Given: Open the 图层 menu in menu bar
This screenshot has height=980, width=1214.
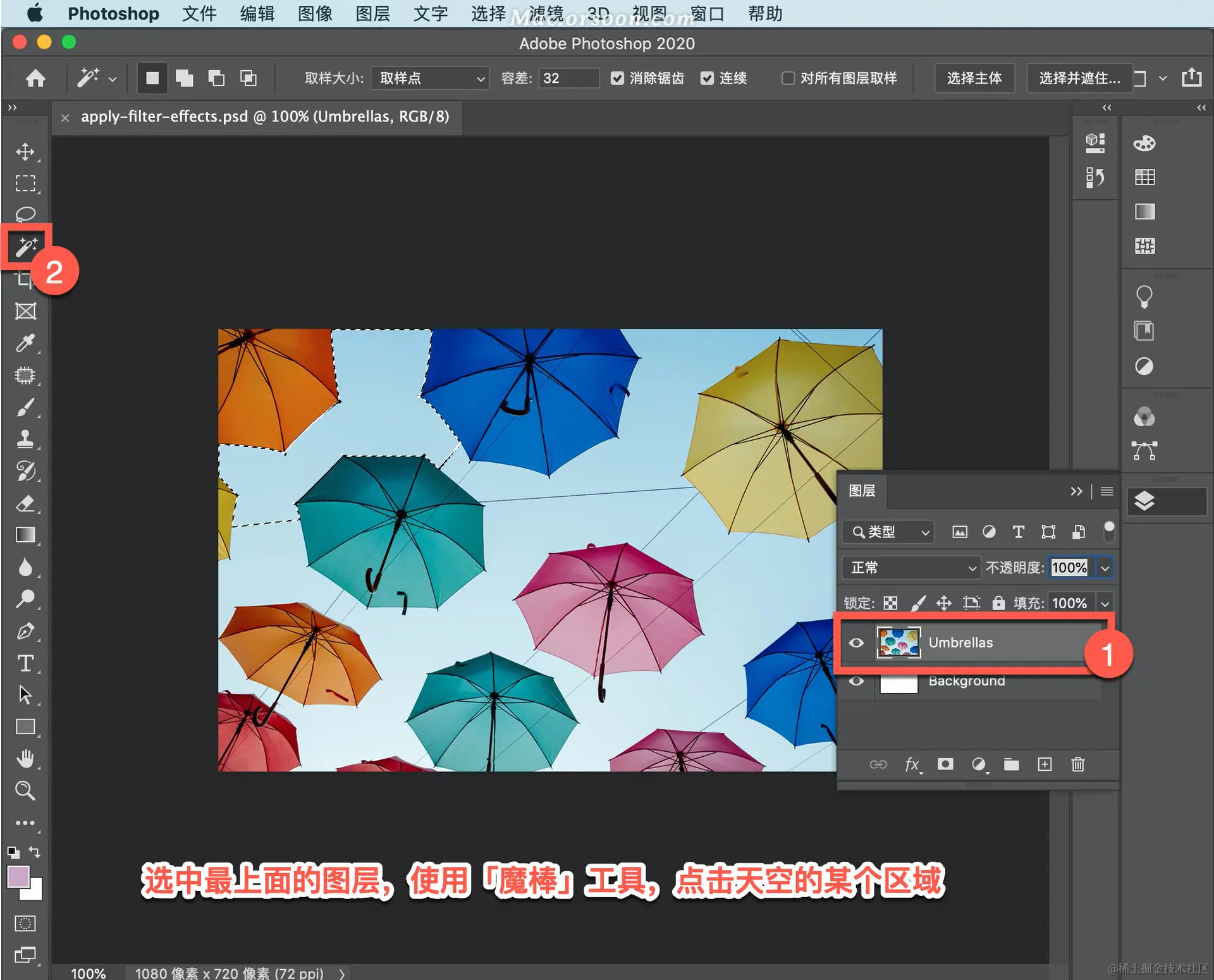Looking at the screenshot, I should [372, 13].
